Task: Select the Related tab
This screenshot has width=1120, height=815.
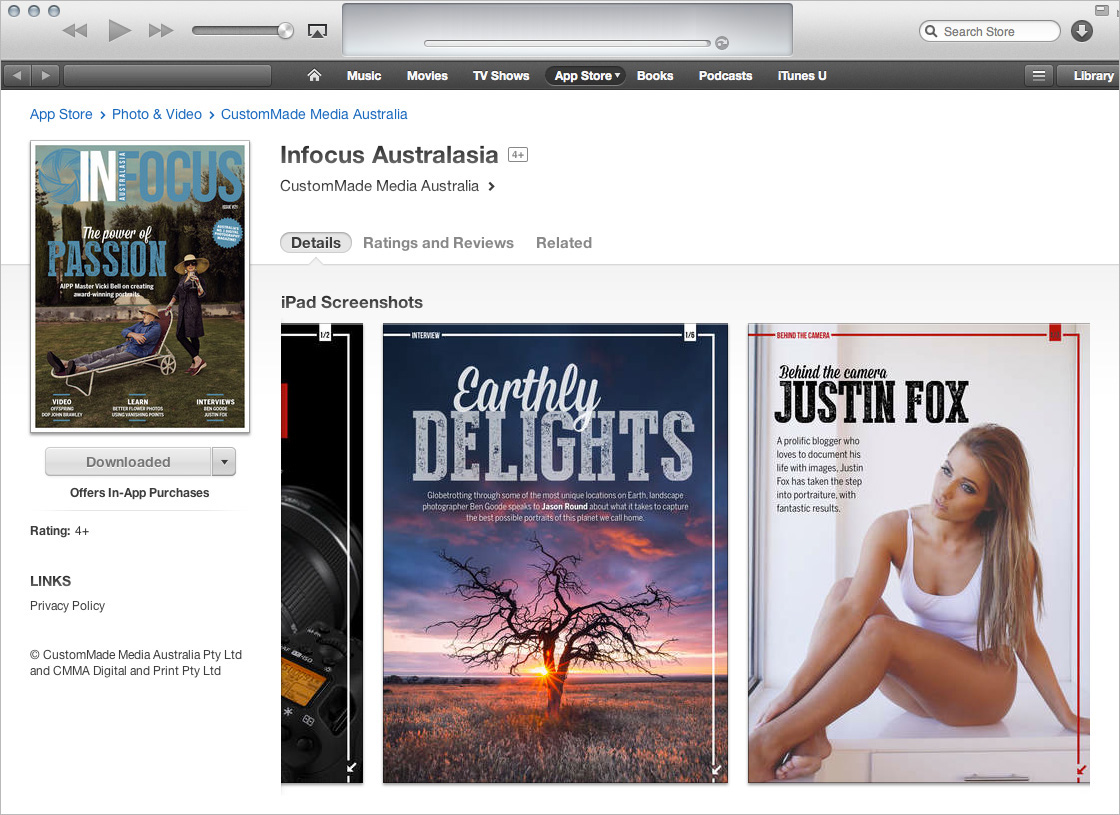Action: point(563,243)
